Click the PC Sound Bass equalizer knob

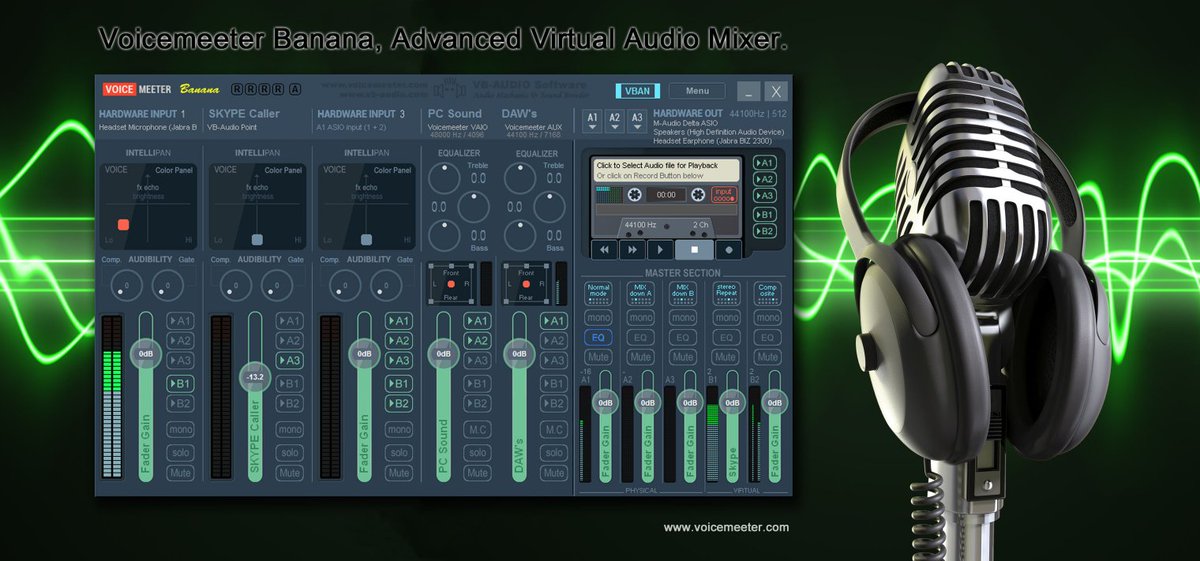(x=444, y=236)
